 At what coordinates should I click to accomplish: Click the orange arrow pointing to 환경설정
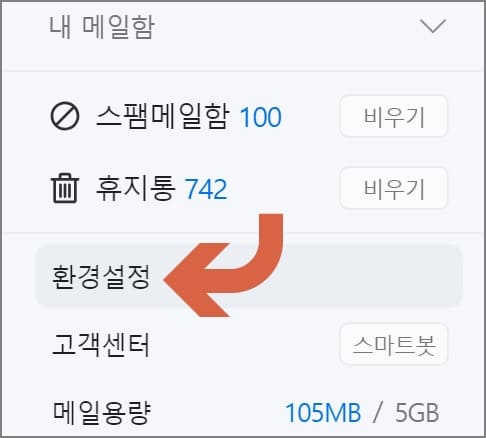click(223, 265)
